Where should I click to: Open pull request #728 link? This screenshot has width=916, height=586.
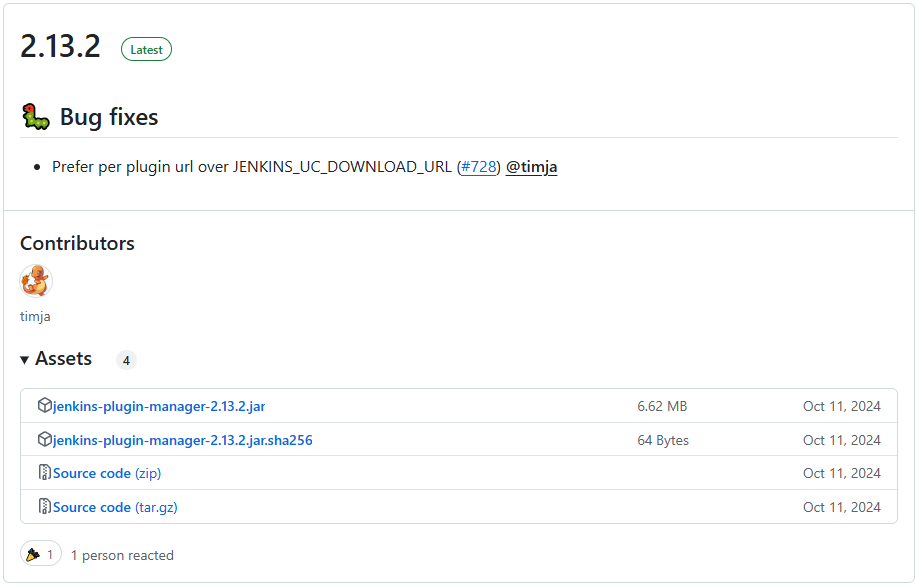(x=478, y=167)
